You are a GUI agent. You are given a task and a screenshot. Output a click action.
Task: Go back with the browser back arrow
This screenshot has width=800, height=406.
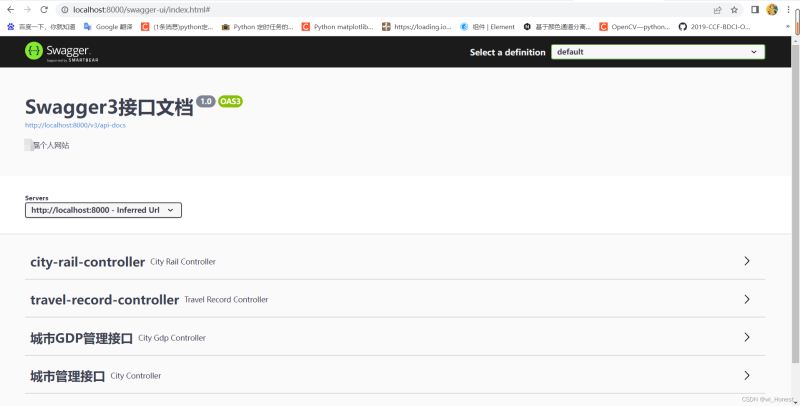coord(10,10)
